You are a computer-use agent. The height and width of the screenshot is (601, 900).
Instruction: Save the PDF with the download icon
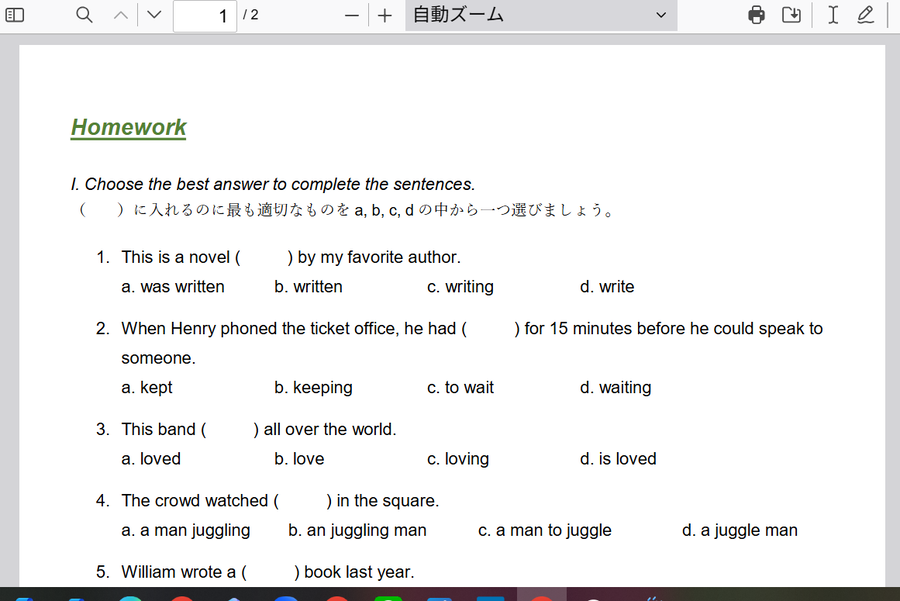[791, 15]
